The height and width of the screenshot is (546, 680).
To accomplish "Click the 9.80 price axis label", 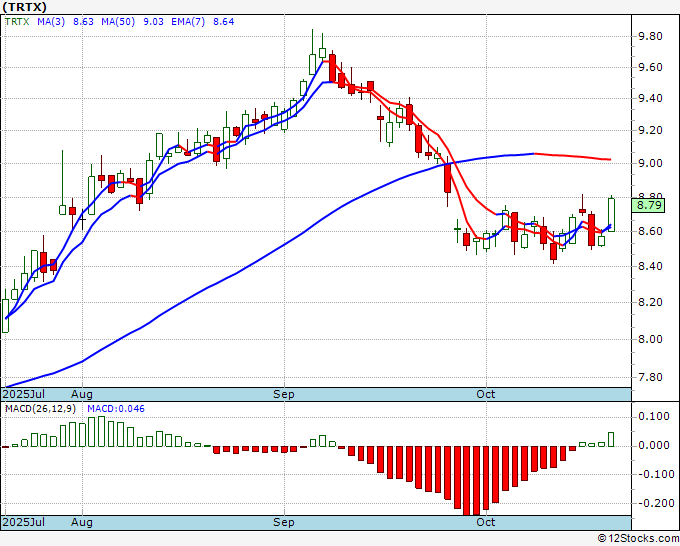I will coord(651,36).
